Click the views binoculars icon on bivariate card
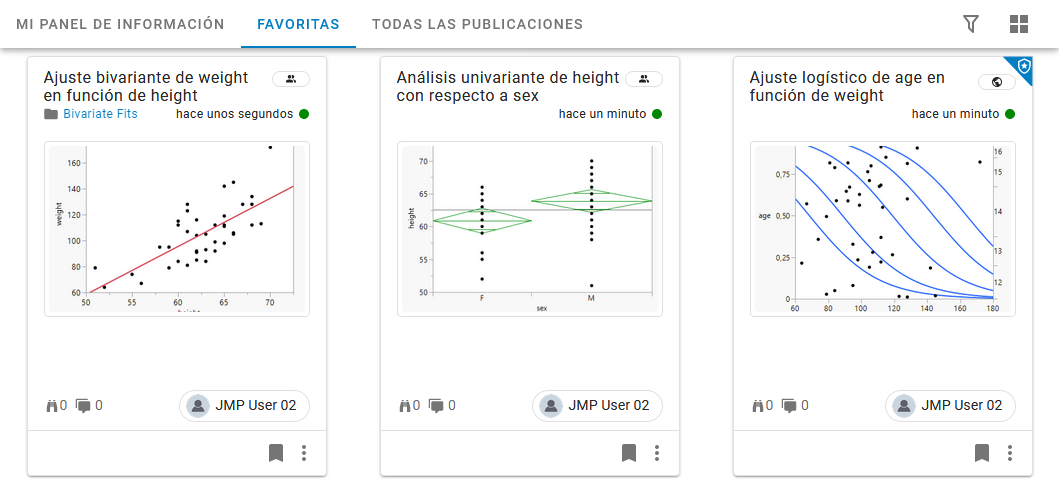Screen dimensions: 1059x496 (53, 405)
